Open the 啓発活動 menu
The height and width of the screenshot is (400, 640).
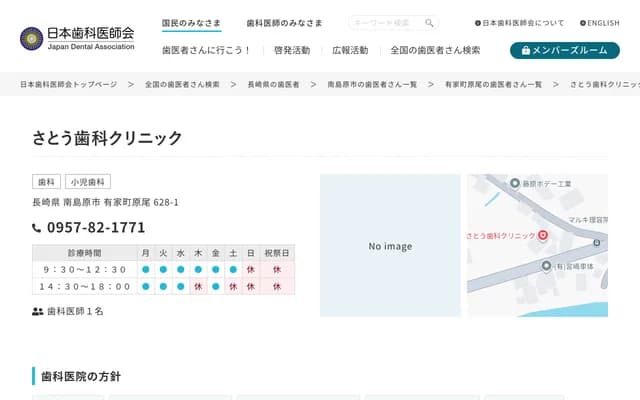tap(291, 50)
